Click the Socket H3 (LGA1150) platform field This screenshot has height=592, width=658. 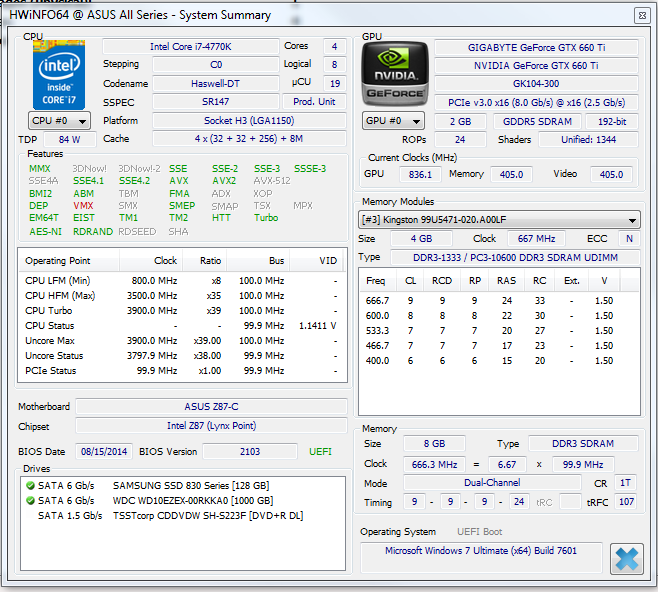tap(249, 121)
